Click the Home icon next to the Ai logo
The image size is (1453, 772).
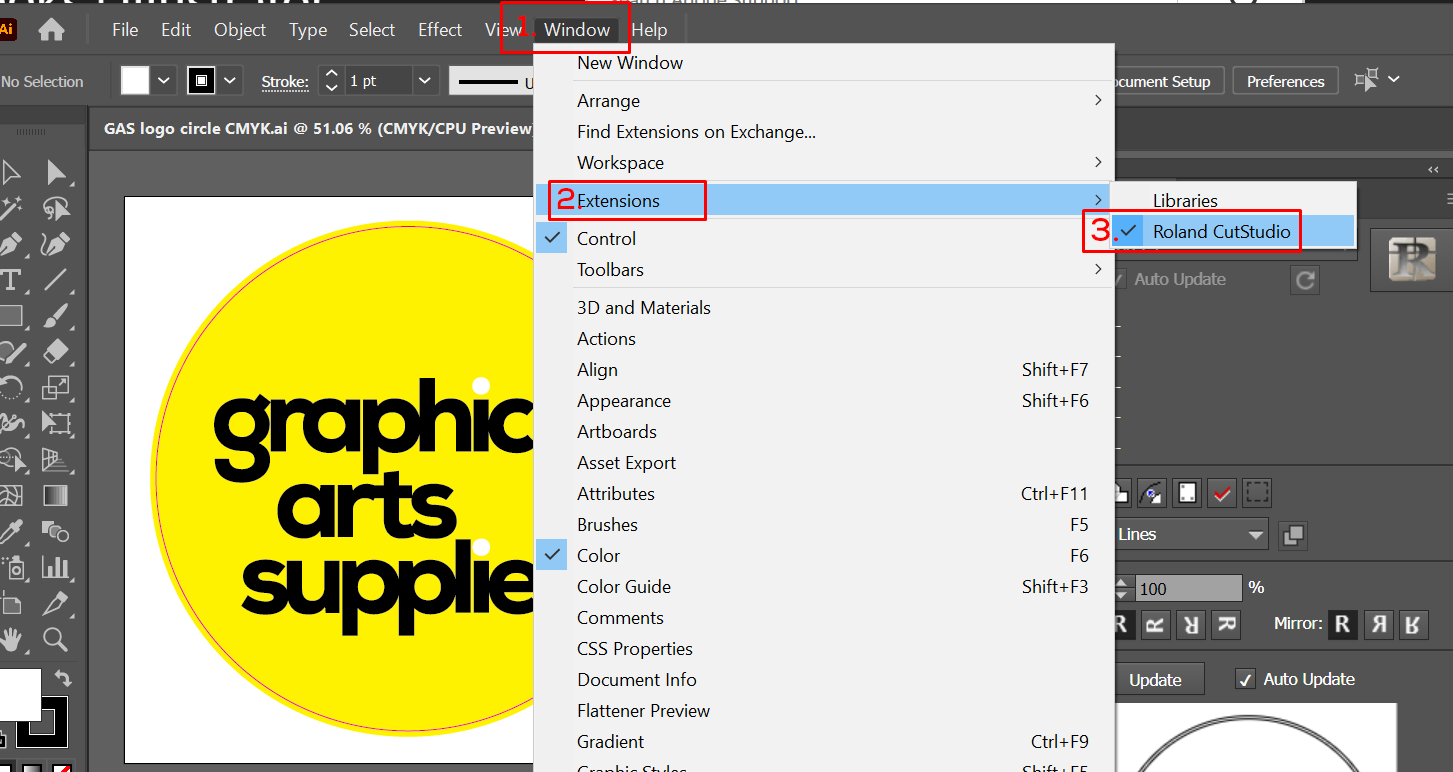(x=50, y=30)
